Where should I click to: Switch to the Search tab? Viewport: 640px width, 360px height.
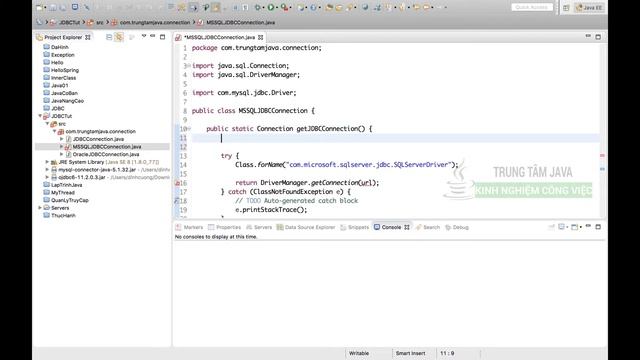click(428, 227)
